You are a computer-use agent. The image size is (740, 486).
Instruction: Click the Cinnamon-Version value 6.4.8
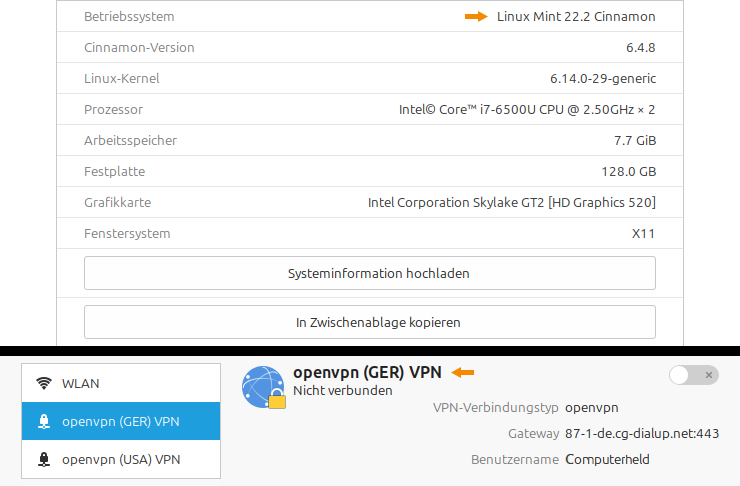pos(640,47)
